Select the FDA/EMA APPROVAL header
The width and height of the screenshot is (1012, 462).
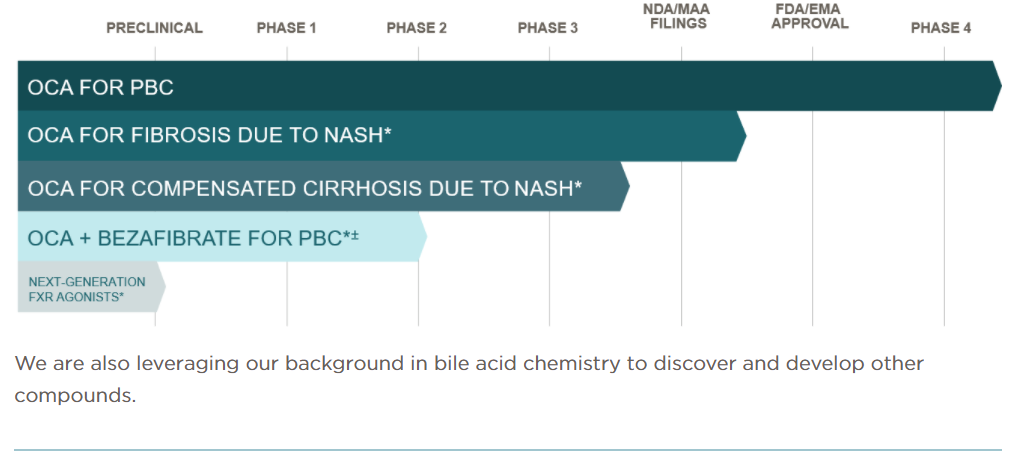click(810, 17)
